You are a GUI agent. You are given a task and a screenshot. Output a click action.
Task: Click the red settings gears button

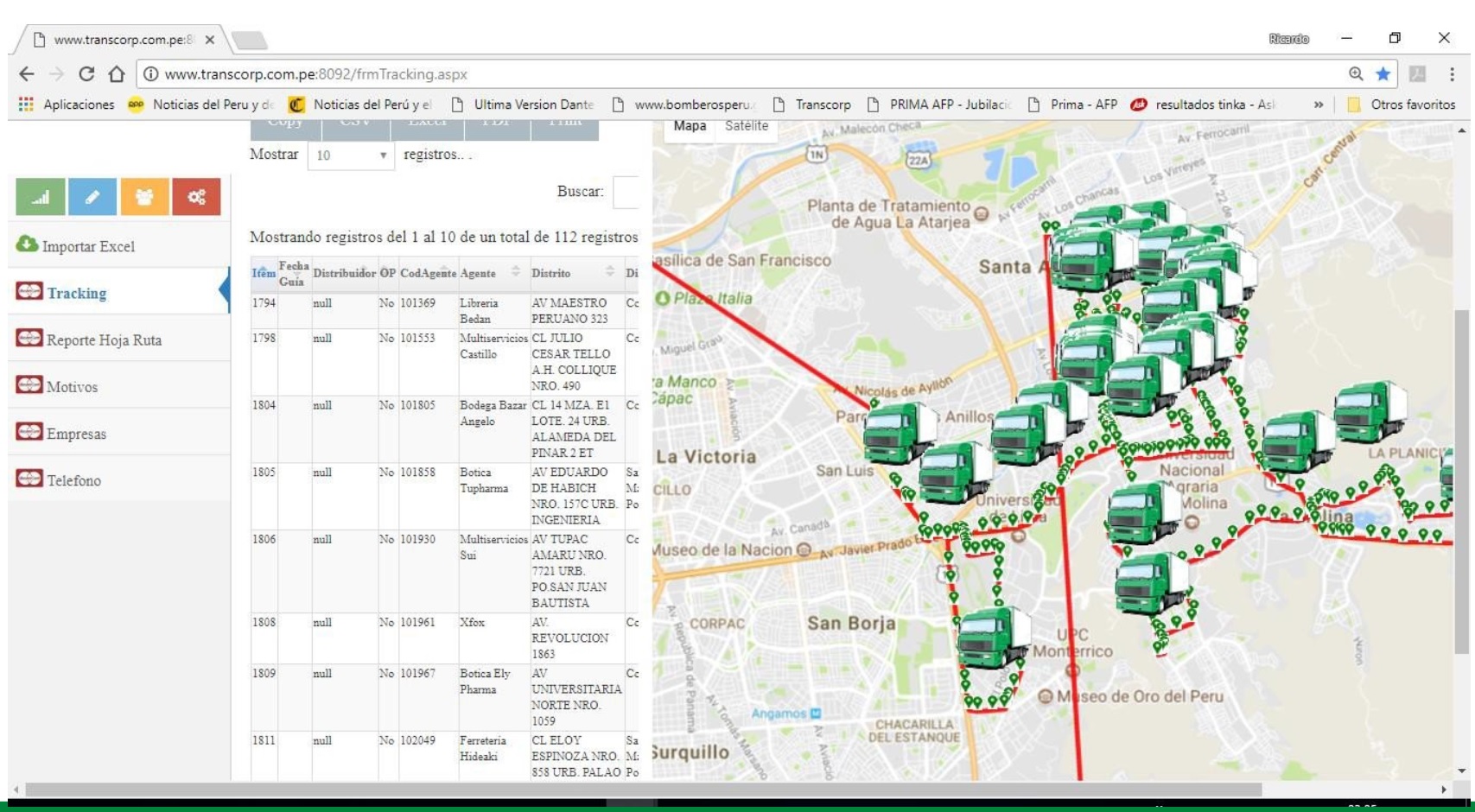coord(196,197)
